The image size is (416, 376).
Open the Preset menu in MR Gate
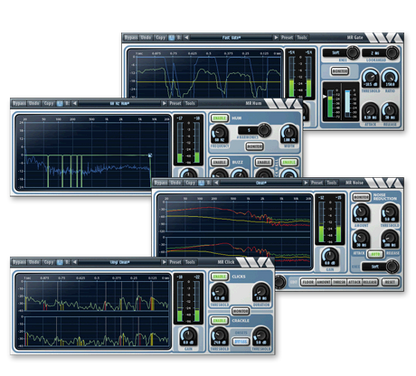point(287,37)
